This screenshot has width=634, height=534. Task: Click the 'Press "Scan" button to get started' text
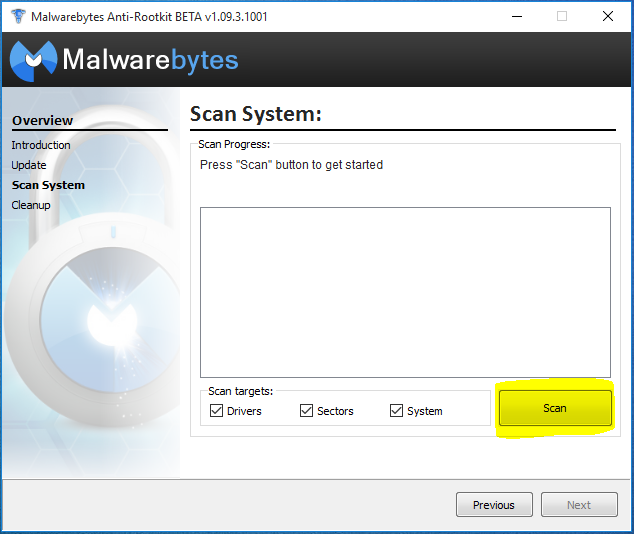pyautogui.click(x=292, y=165)
